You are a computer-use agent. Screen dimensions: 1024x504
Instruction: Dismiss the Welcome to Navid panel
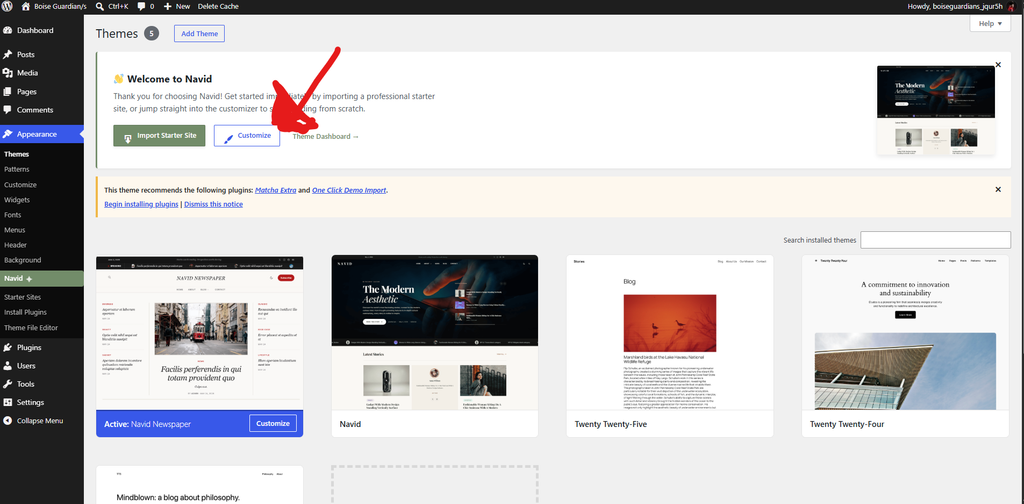pos(998,65)
